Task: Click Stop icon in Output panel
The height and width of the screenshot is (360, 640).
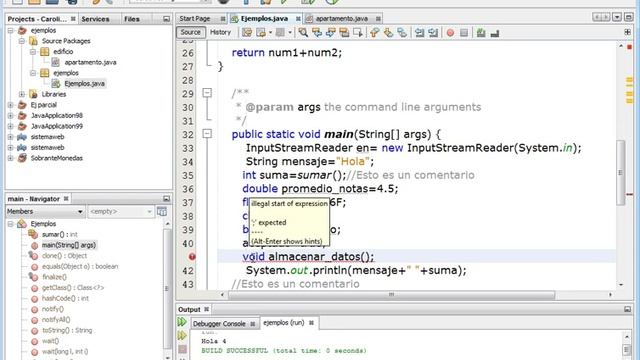Action: [182, 349]
